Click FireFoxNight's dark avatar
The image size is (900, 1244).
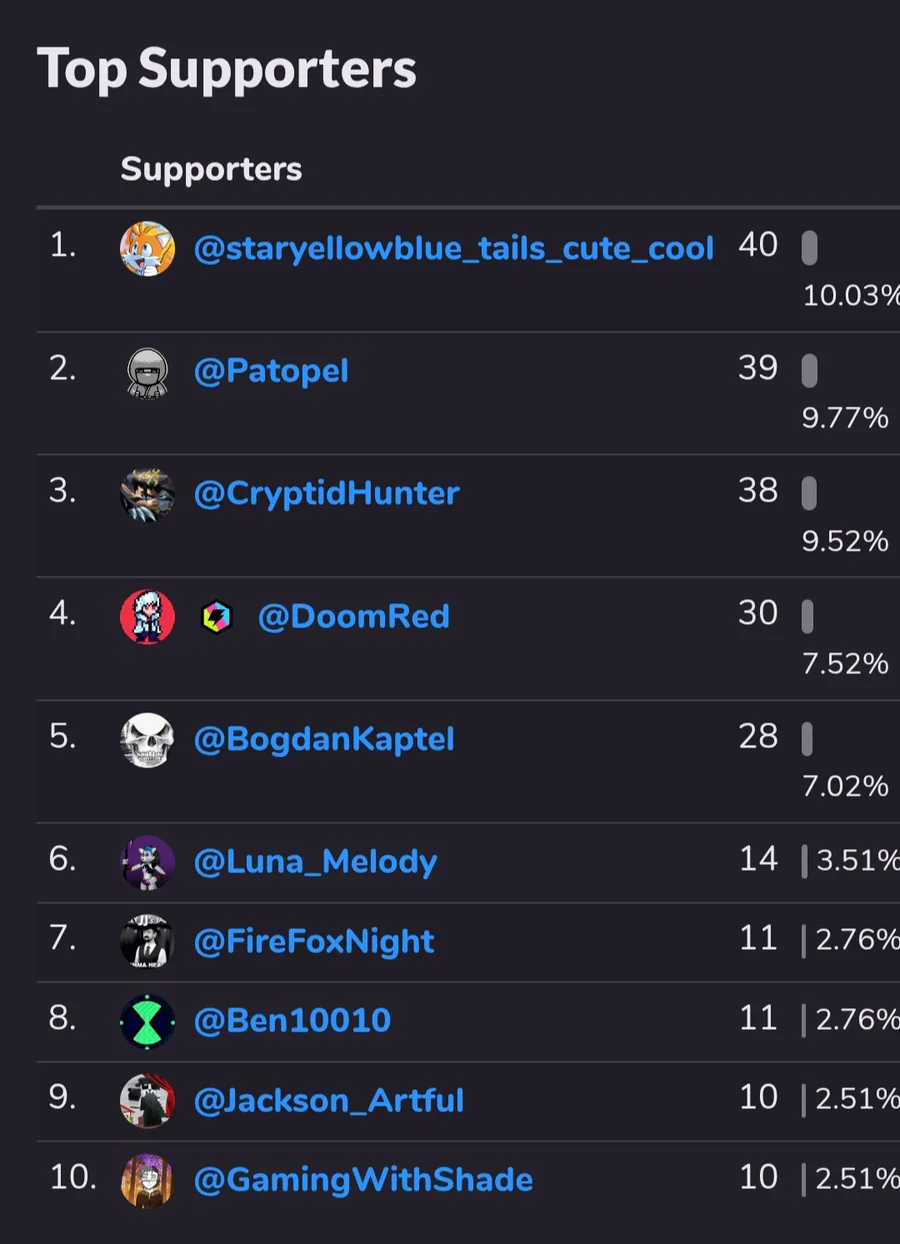point(147,942)
